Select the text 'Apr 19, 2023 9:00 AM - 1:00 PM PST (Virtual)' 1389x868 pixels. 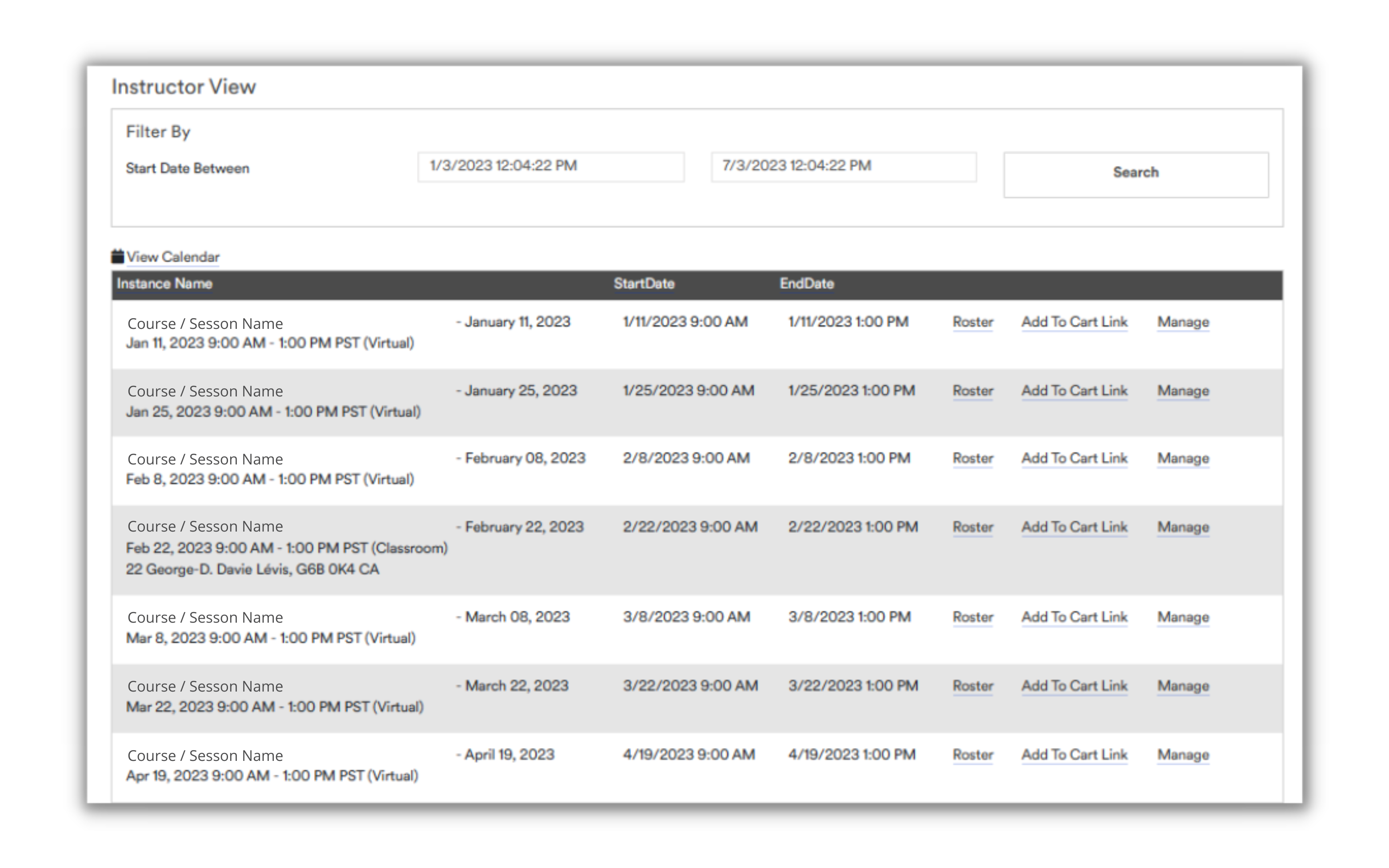pos(272,776)
